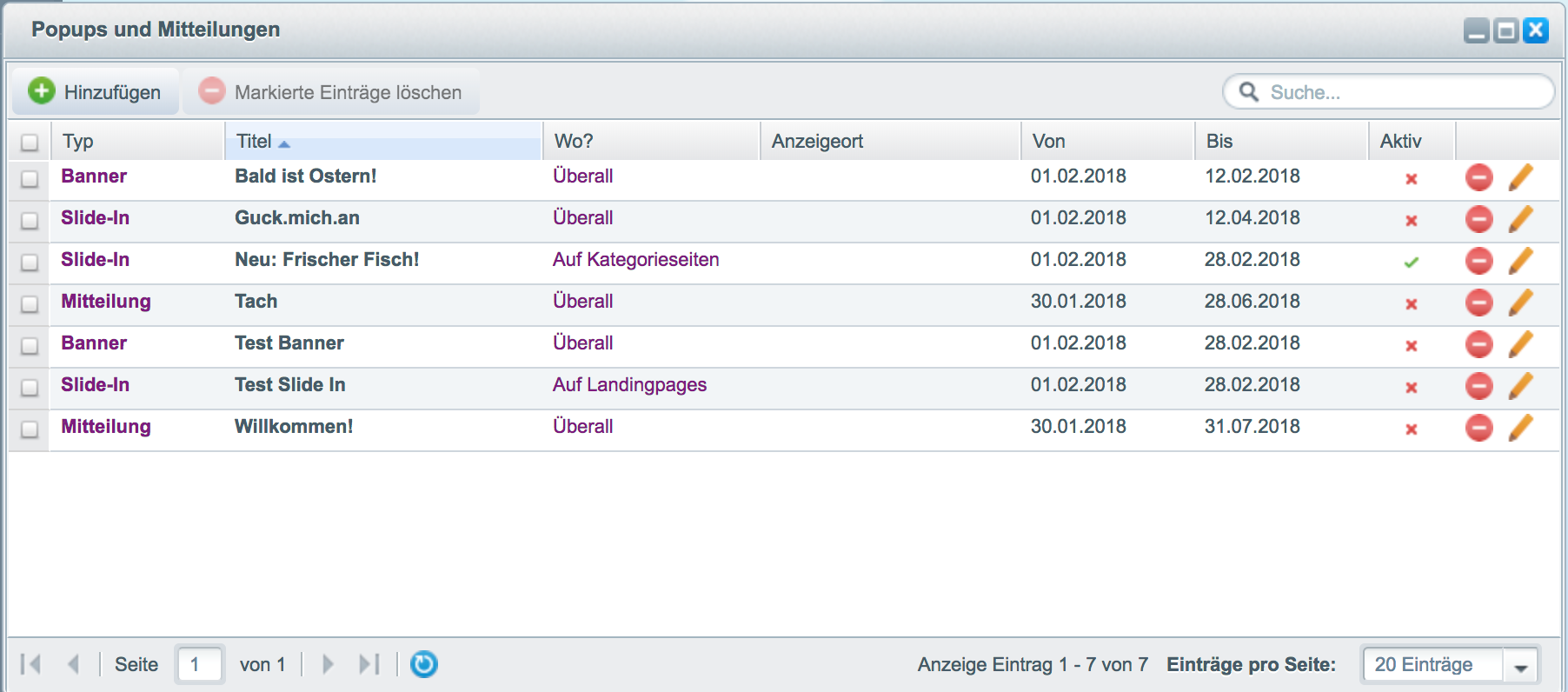This screenshot has height=692, width=1568.
Task: Focus the Suche search field
Action: [x=1388, y=92]
